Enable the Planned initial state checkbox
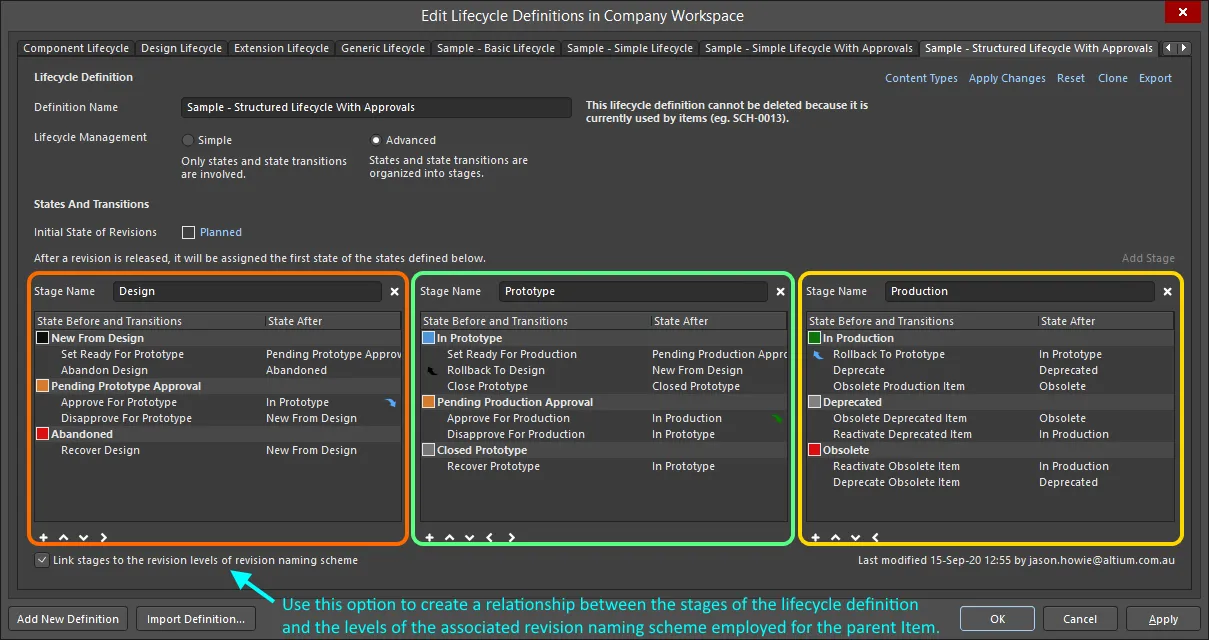Screen dimensions: 1209x640 point(188,232)
